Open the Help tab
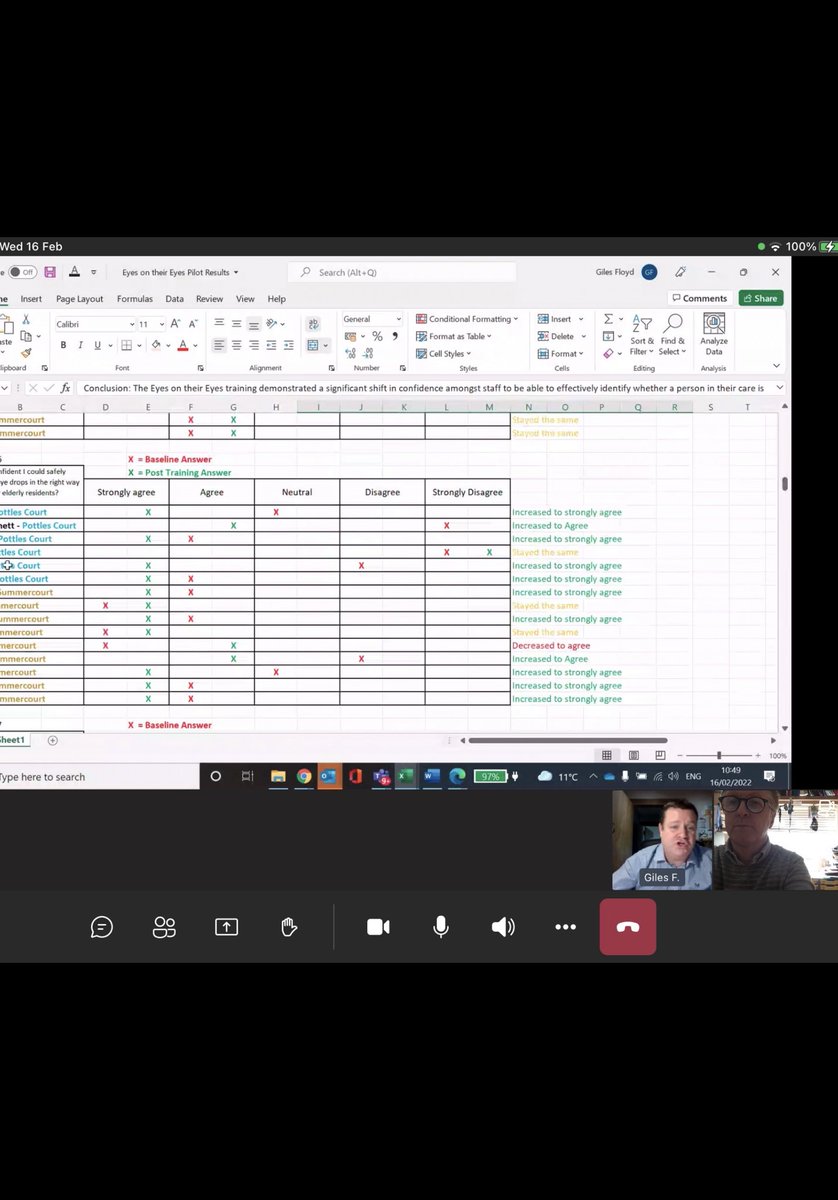The width and height of the screenshot is (838, 1200). [x=277, y=298]
